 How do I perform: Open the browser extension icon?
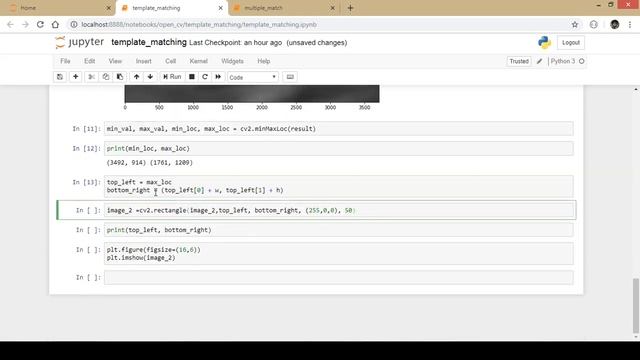pos(593,24)
